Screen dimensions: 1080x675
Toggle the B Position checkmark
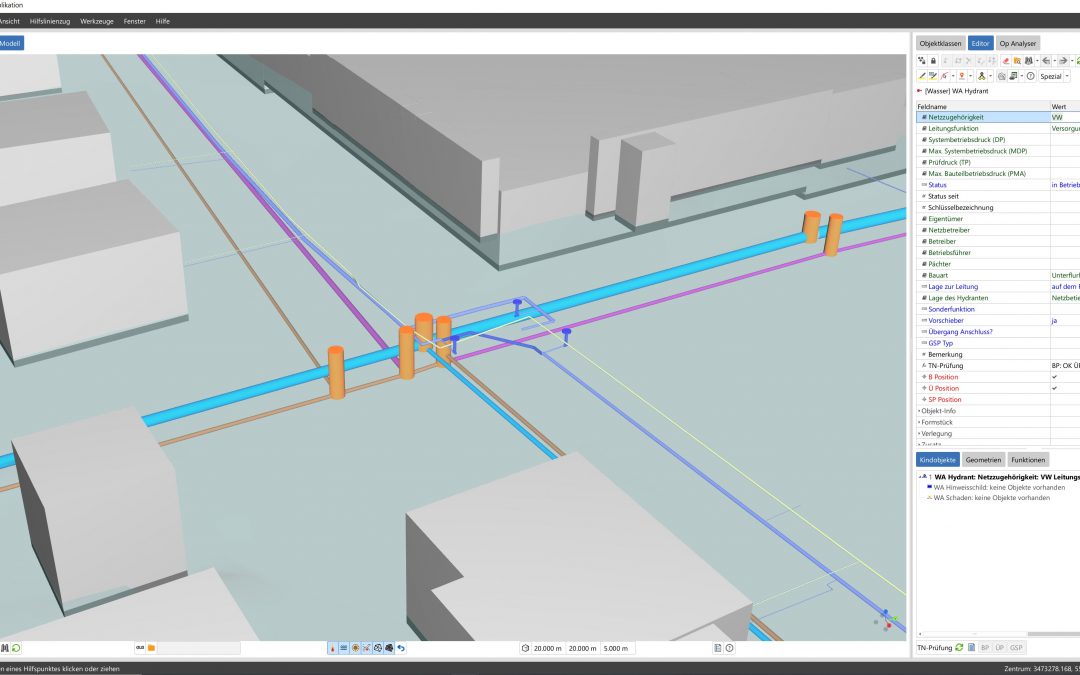[x=1054, y=377]
